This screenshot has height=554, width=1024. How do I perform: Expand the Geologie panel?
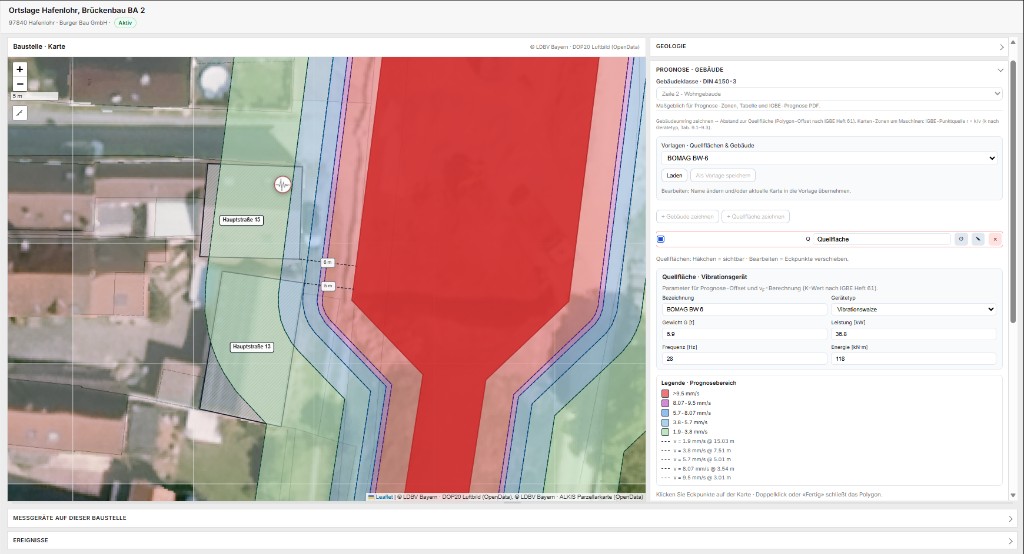pyautogui.click(x=829, y=46)
